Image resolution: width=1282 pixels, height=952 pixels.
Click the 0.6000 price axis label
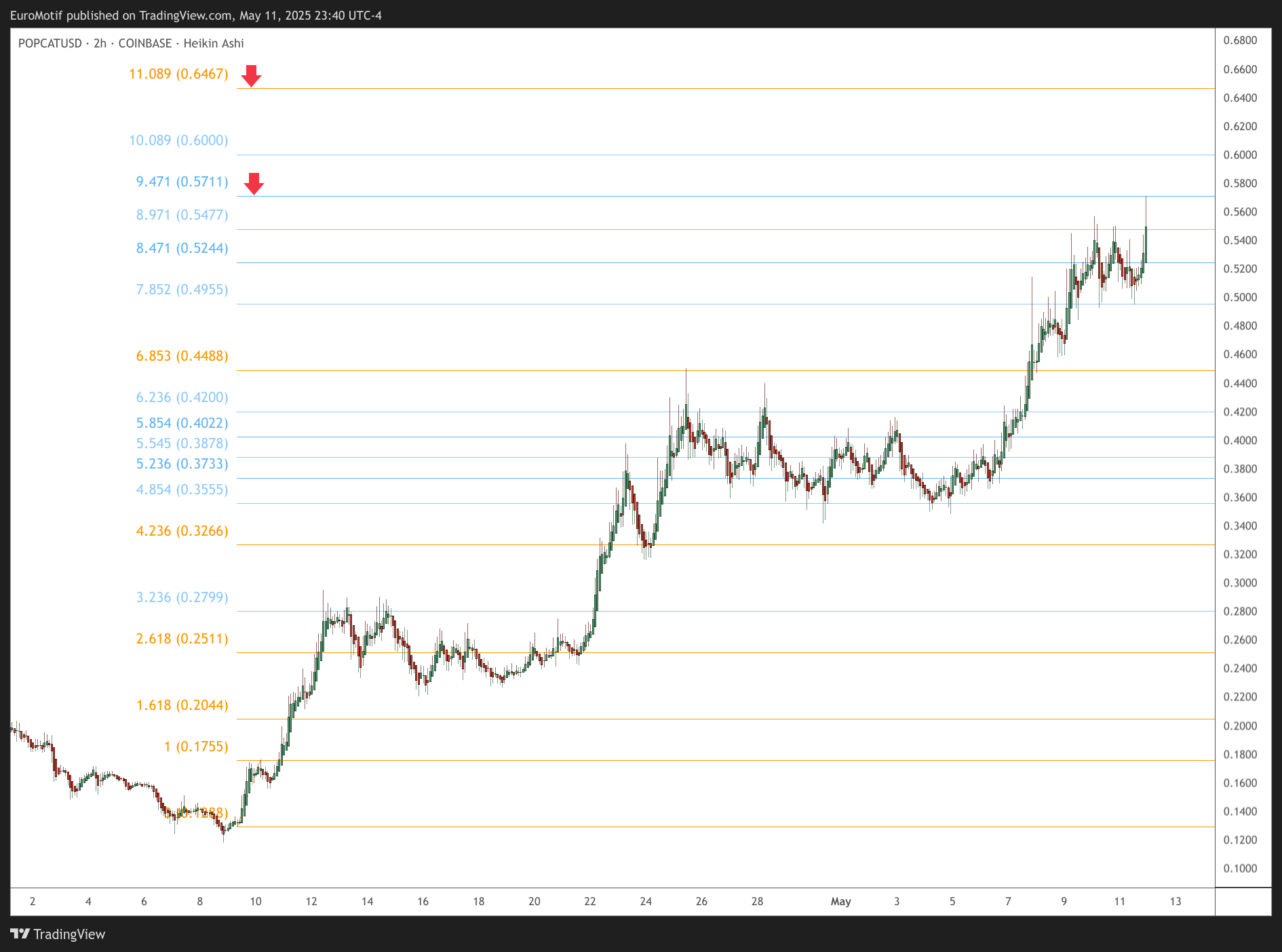1240,155
